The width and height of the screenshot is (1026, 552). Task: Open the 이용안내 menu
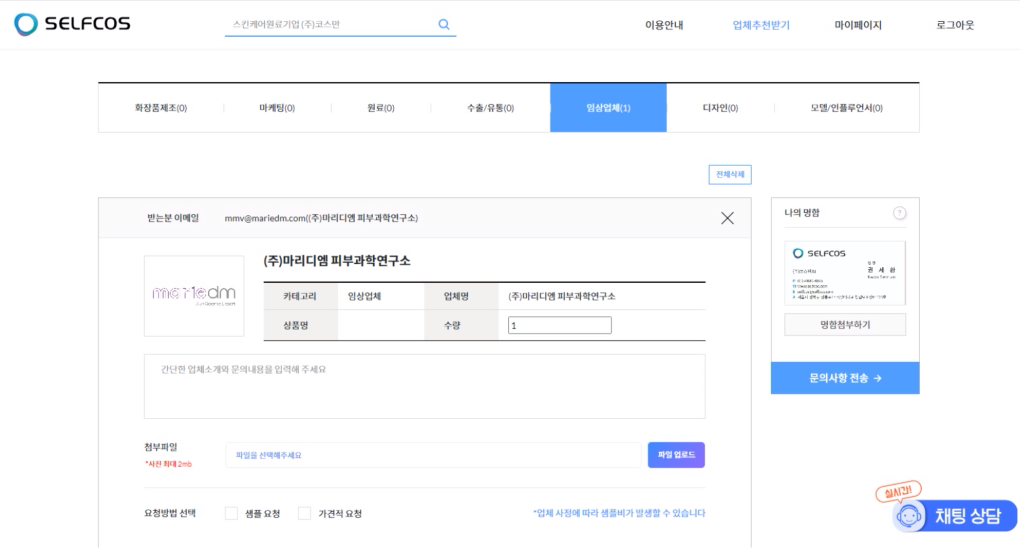coord(663,25)
